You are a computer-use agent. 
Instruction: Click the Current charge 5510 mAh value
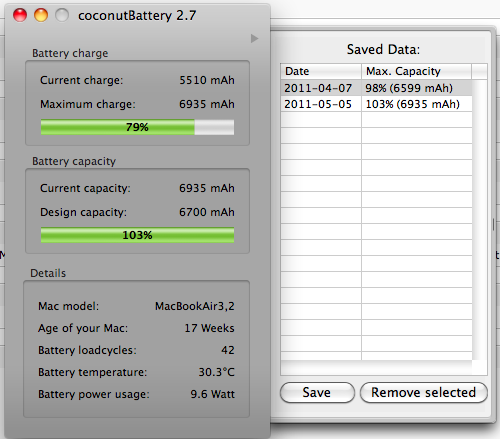point(207,80)
